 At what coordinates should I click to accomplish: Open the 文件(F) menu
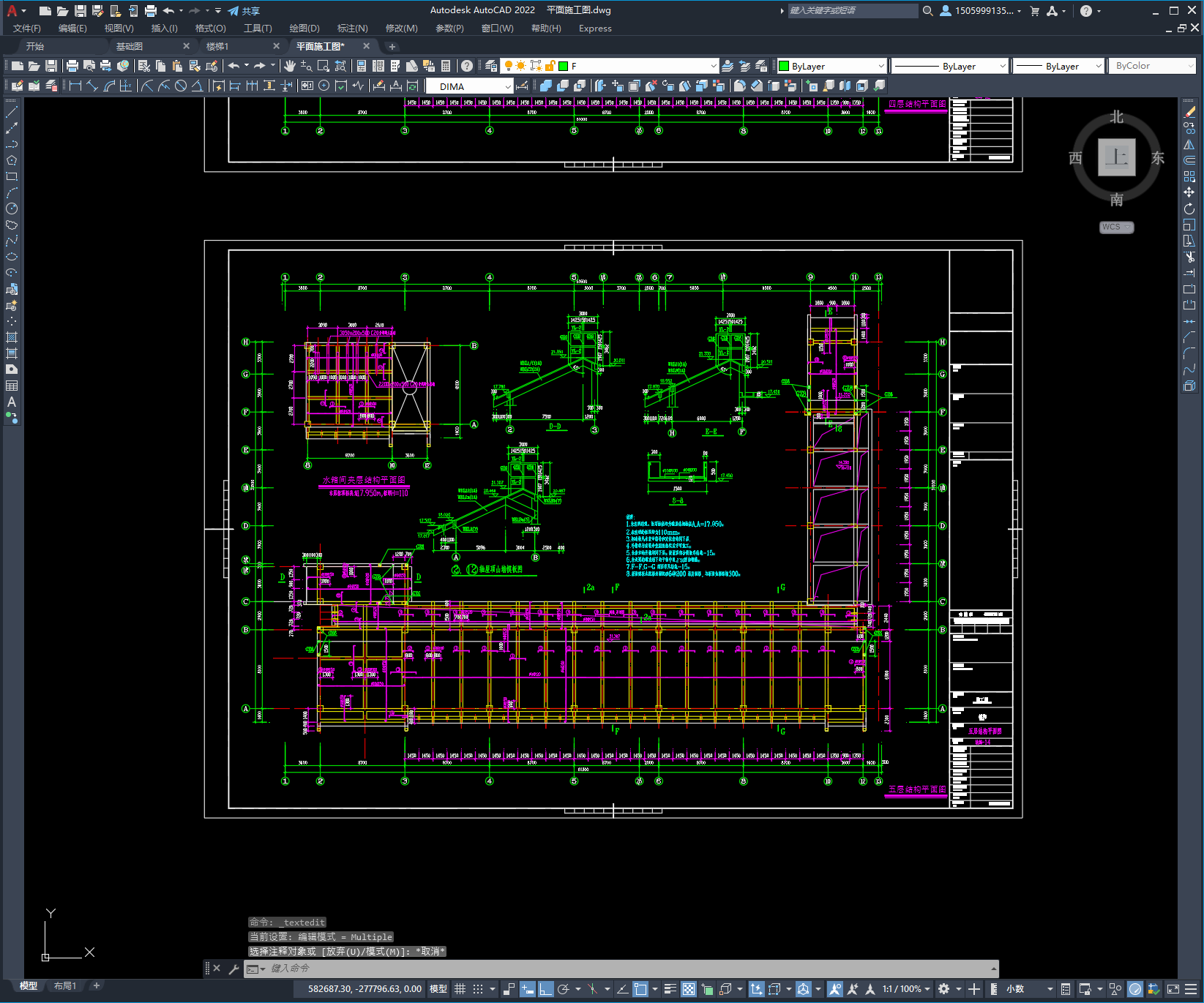click(27, 29)
